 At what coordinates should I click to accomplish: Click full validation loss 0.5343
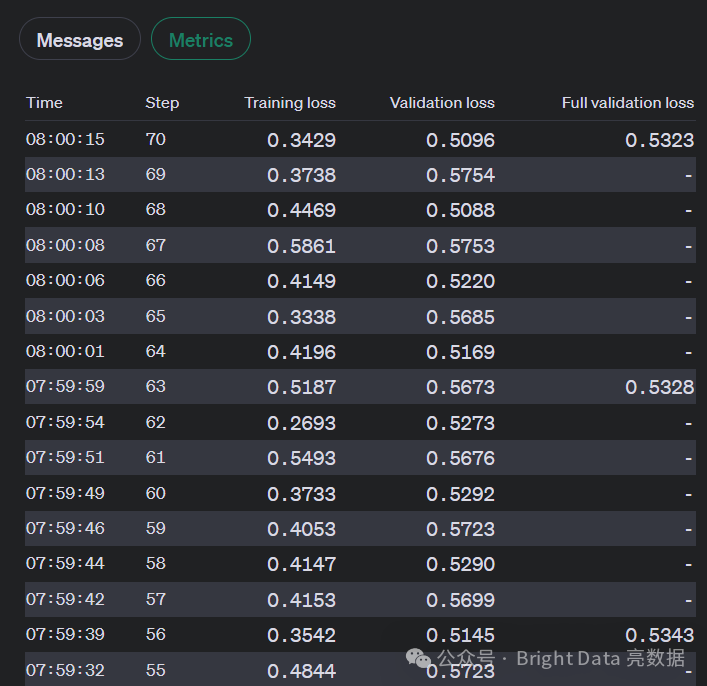point(659,635)
